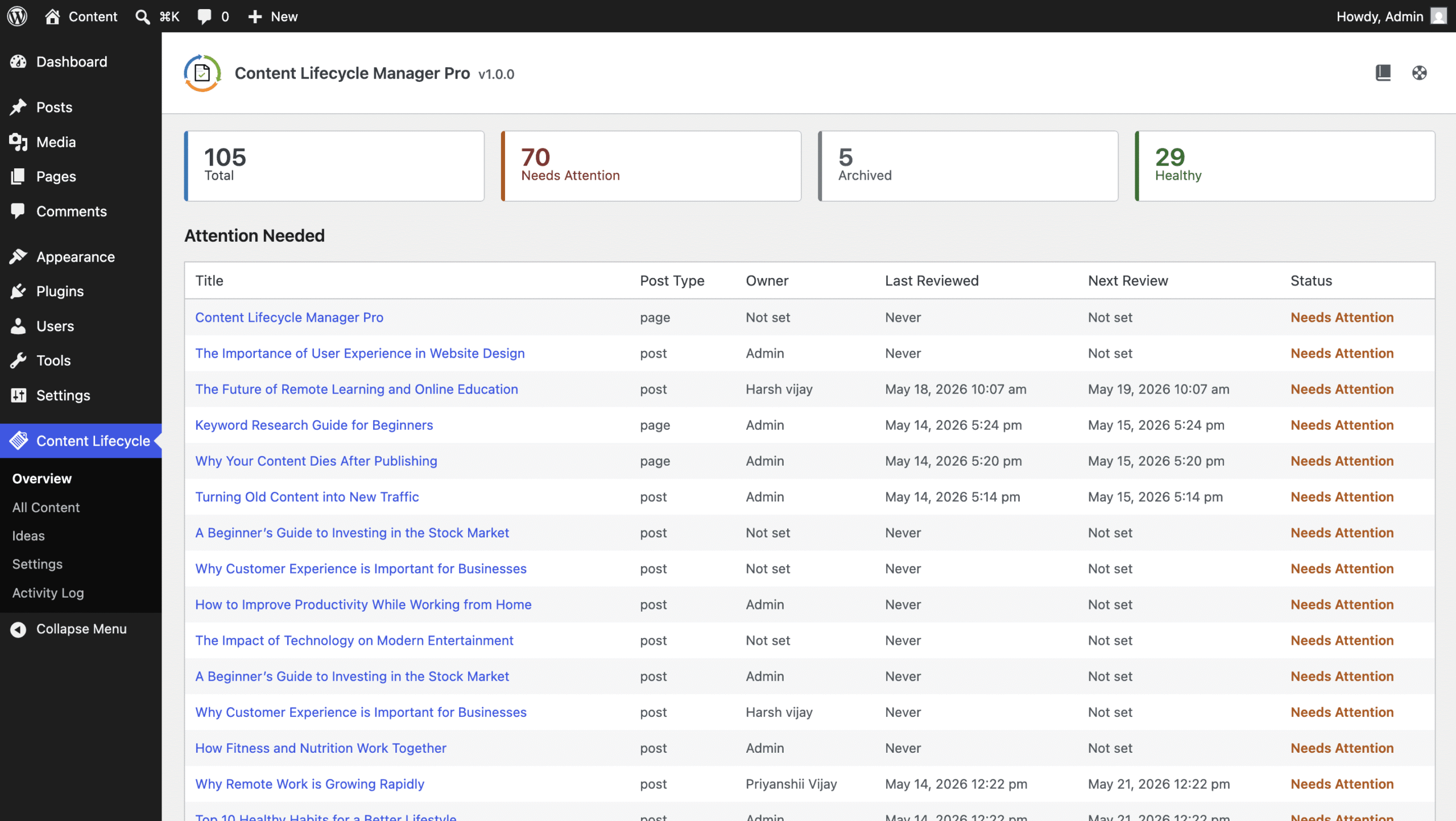
Task: Click the Posts pushpin icon
Action: click(x=18, y=107)
